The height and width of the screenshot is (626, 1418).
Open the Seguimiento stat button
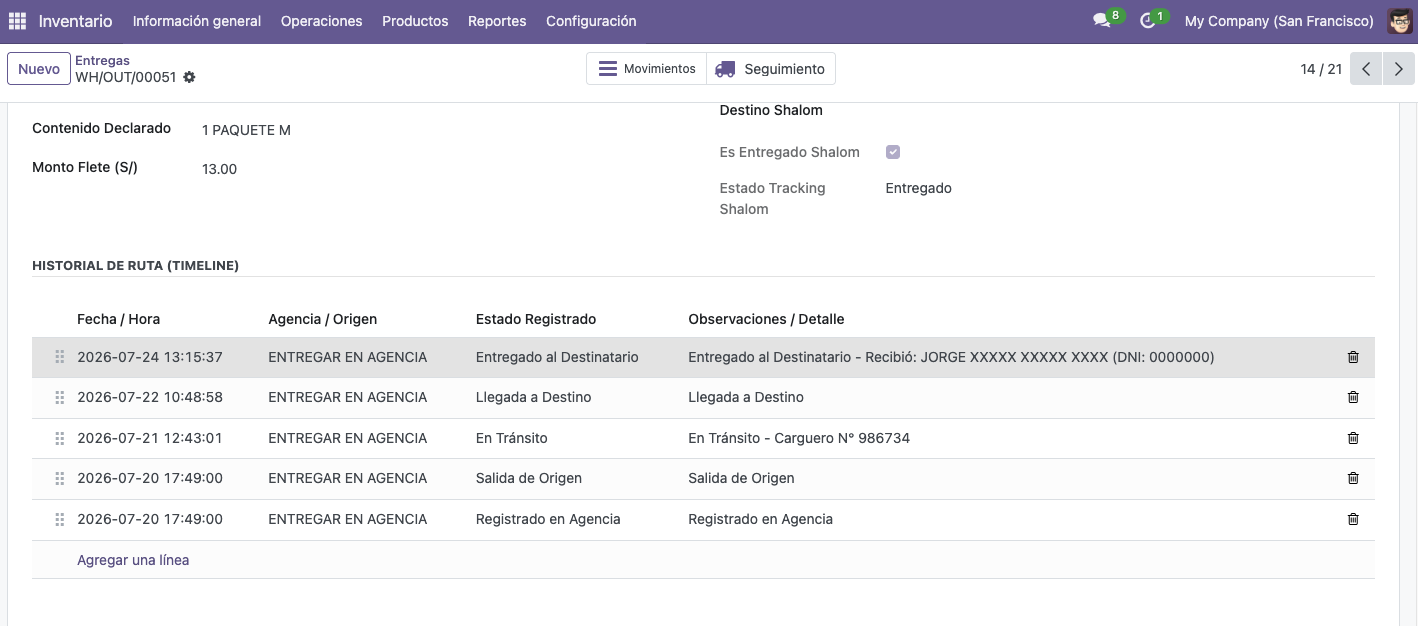(771, 69)
